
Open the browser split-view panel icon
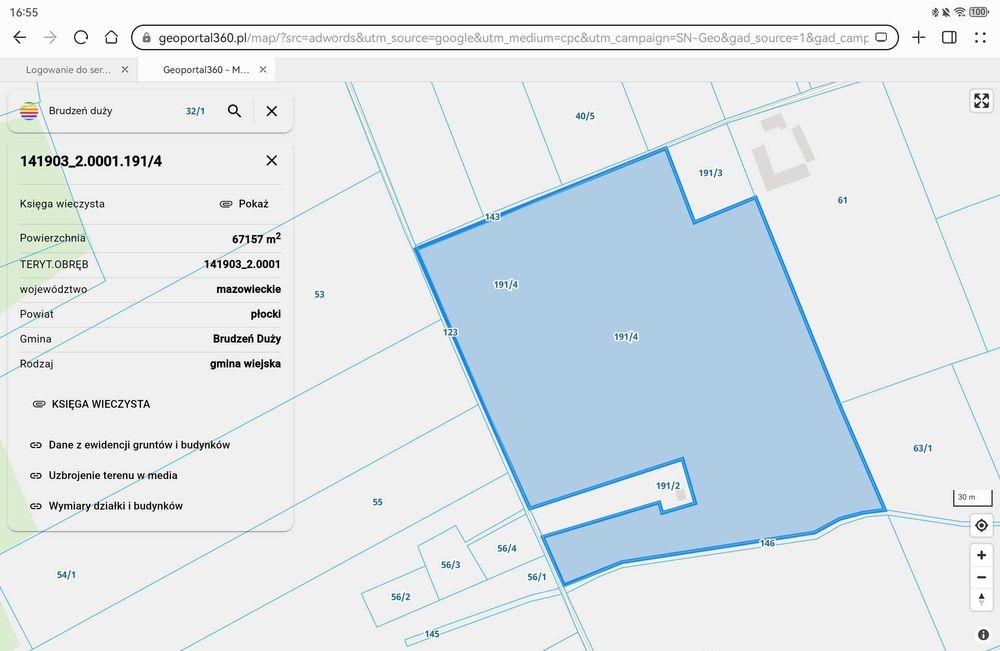tap(949, 38)
